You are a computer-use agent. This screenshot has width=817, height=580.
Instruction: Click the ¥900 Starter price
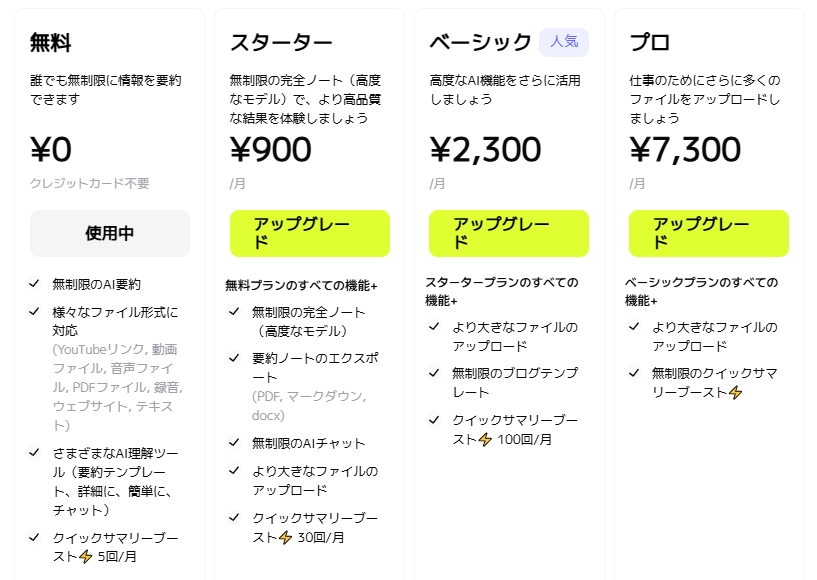[x=271, y=149]
